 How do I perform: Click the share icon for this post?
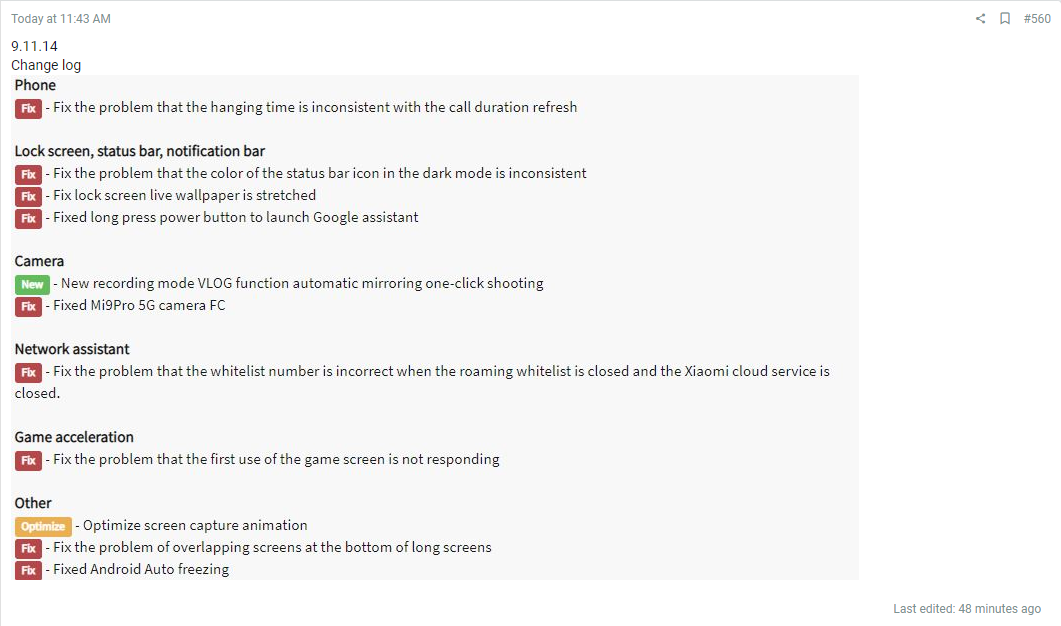(x=980, y=18)
